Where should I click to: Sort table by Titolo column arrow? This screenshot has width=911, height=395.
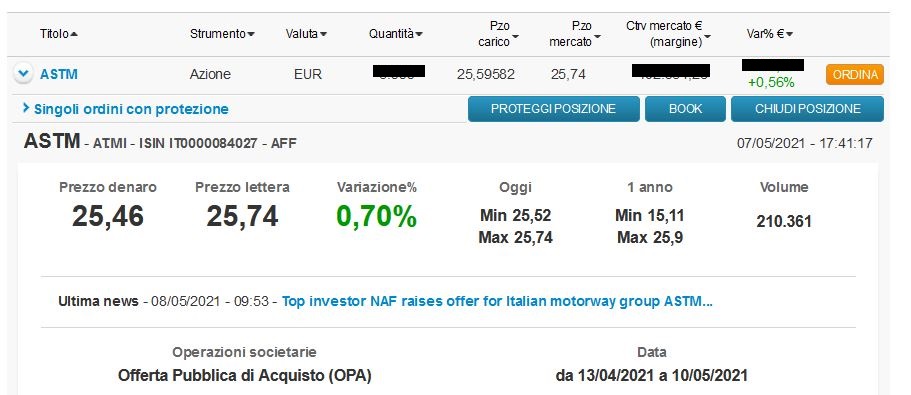coord(74,34)
